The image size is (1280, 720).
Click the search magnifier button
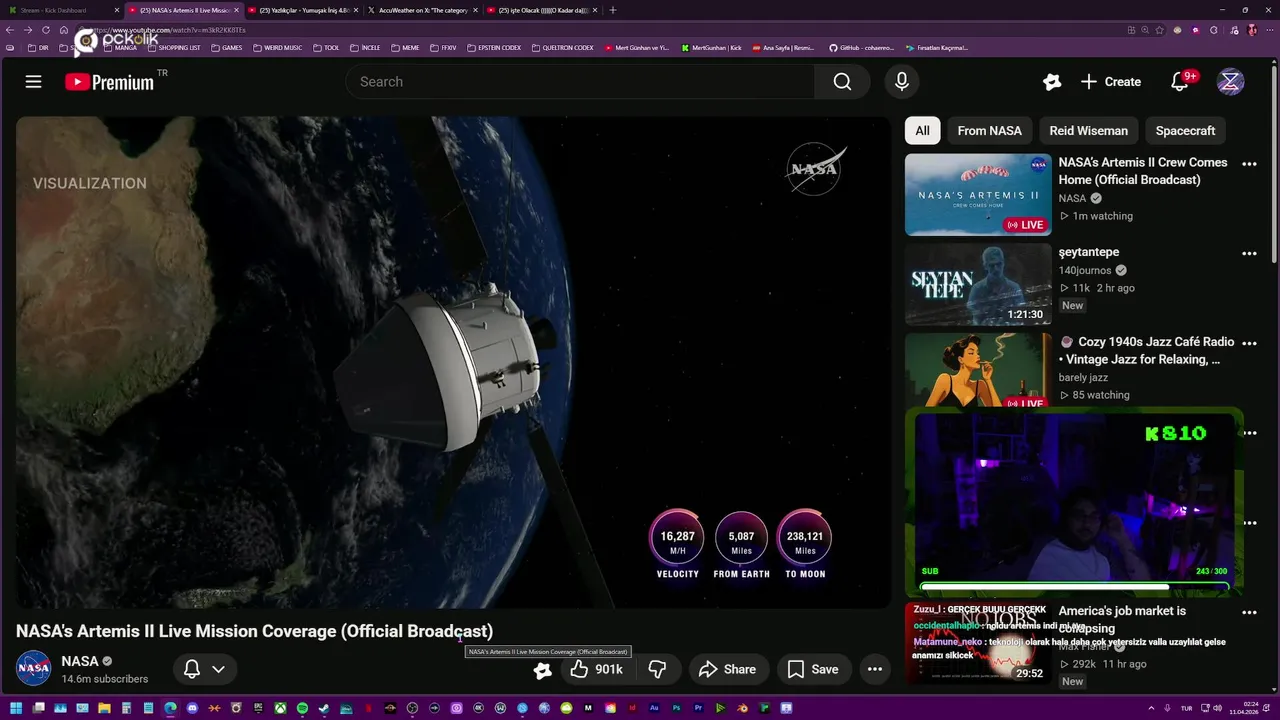[842, 82]
